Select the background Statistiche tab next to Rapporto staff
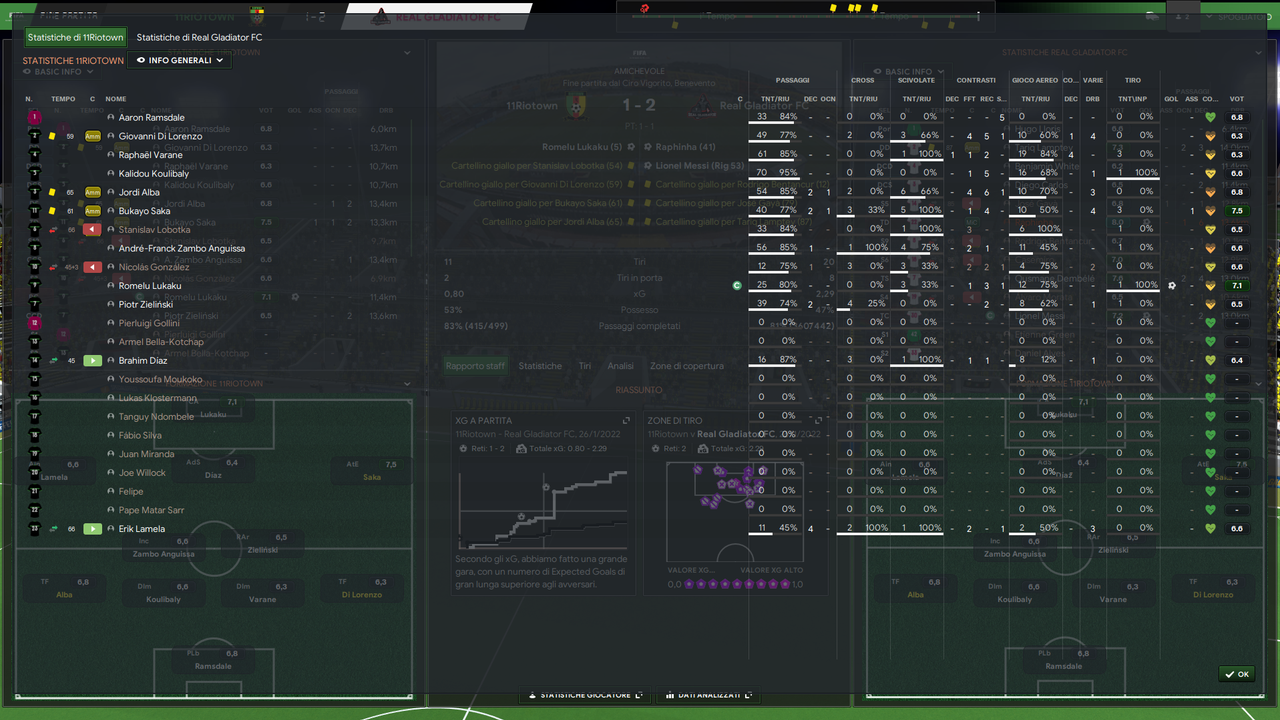 (540, 366)
